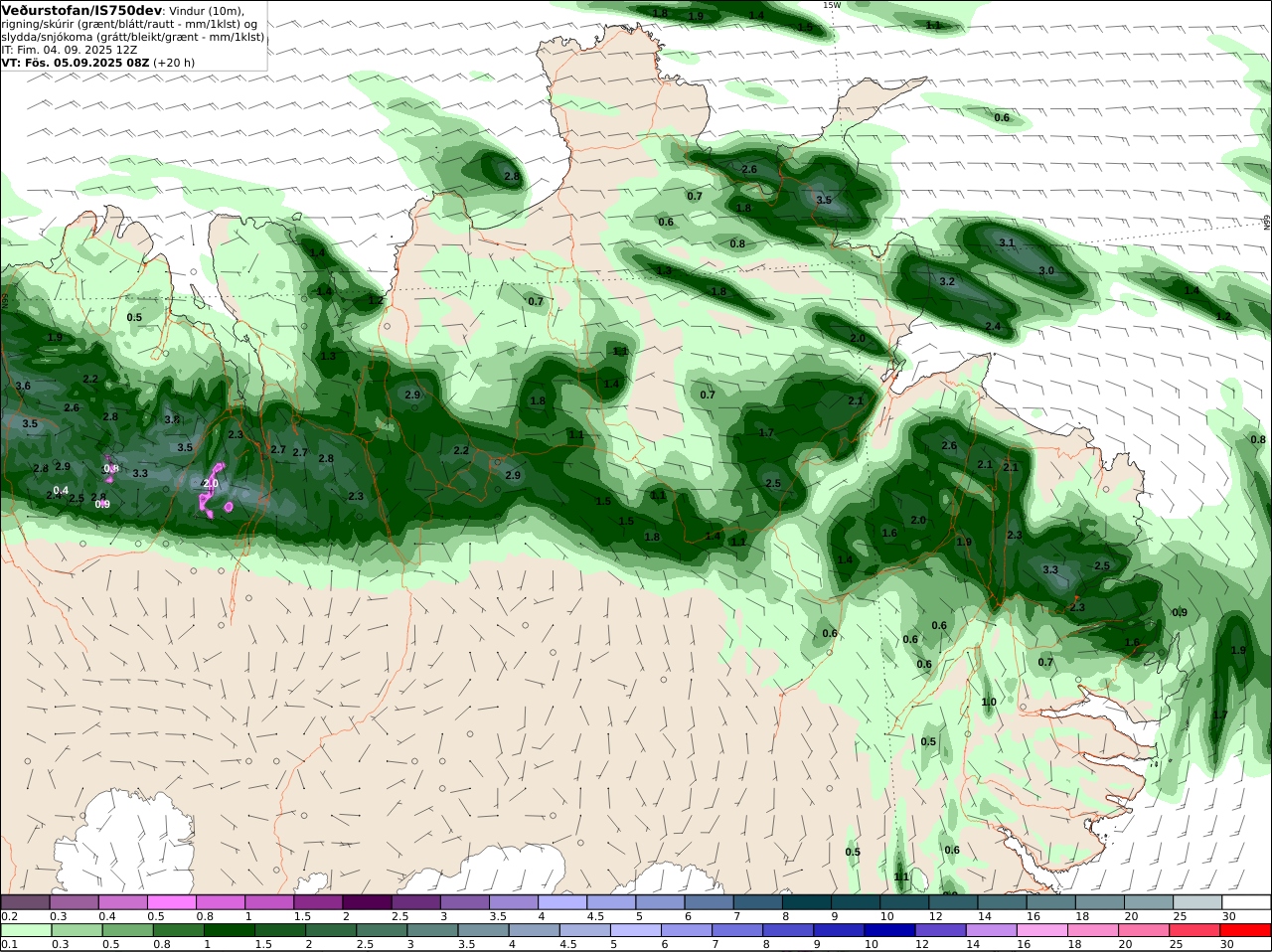Click the white value '0.4' on the map
The image size is (1272, 952).
[61, 490]
